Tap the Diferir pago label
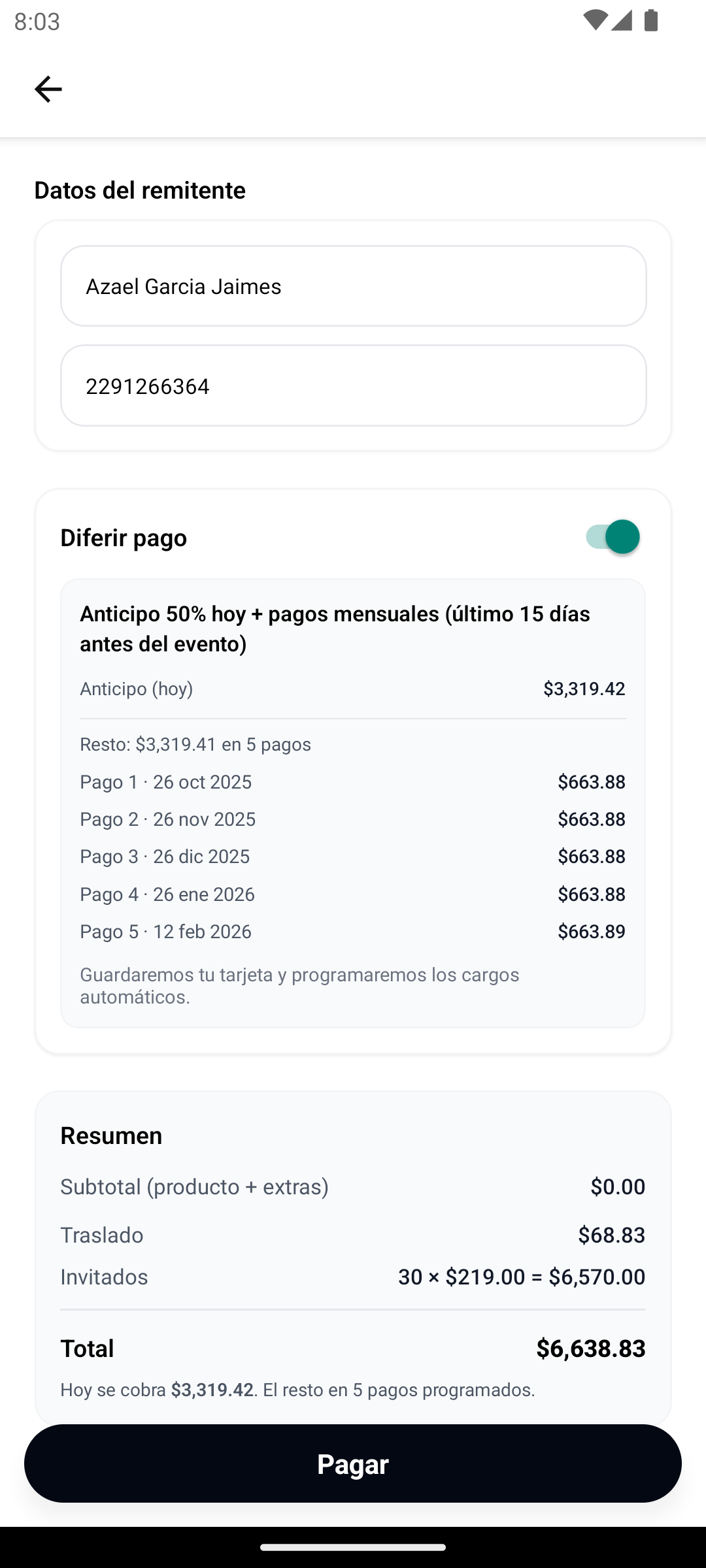The height and width of the screenshot is (1568, 706). (124, 538)
